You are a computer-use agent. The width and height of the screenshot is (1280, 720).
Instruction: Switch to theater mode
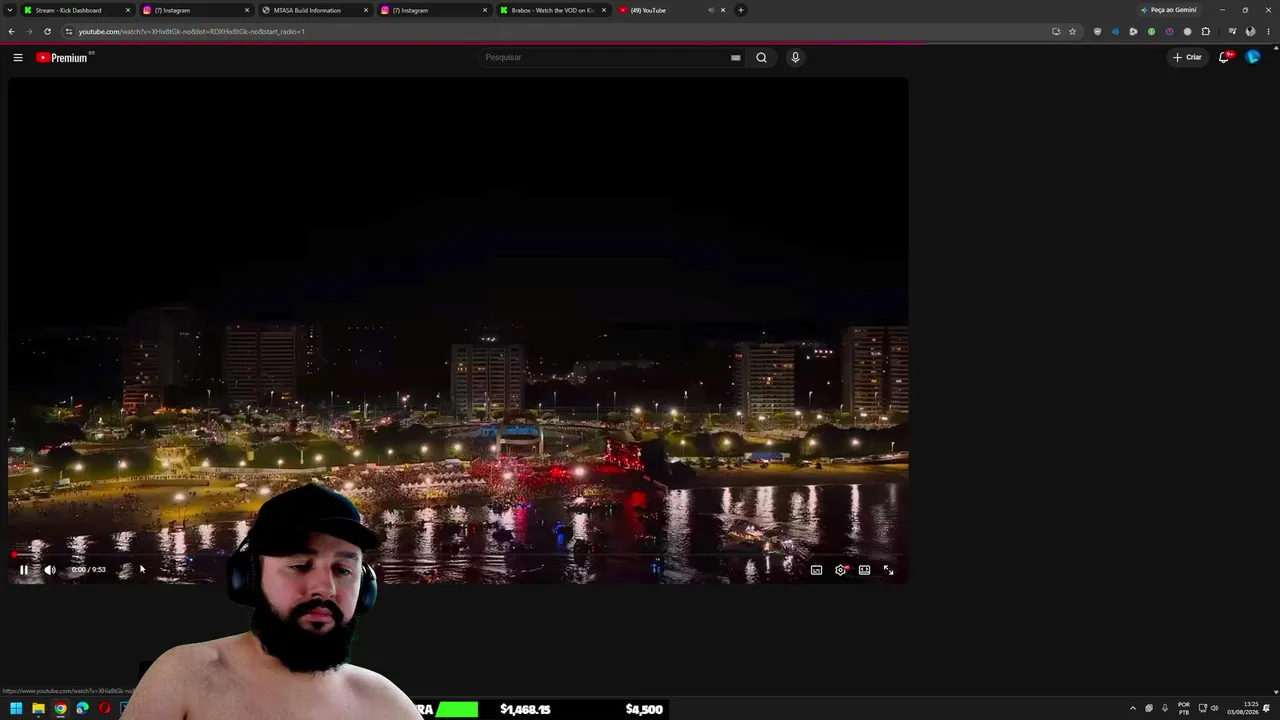point(864,570)
